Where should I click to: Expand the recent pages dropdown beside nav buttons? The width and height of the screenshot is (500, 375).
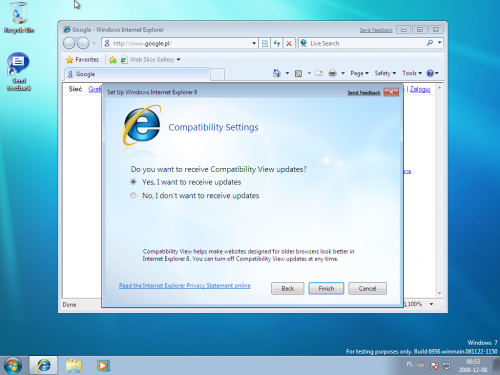click(x=94, y=43)
